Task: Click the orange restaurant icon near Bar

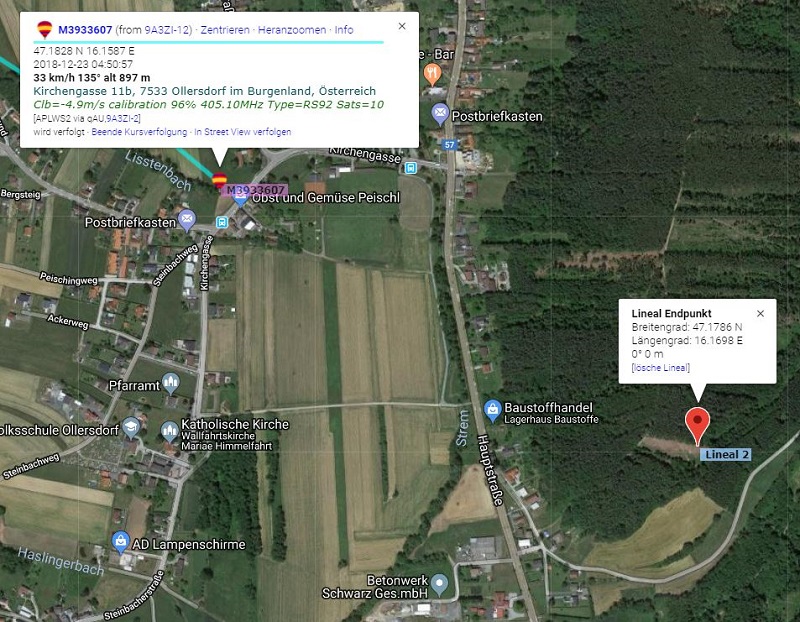Action: [x=432, y=74]
